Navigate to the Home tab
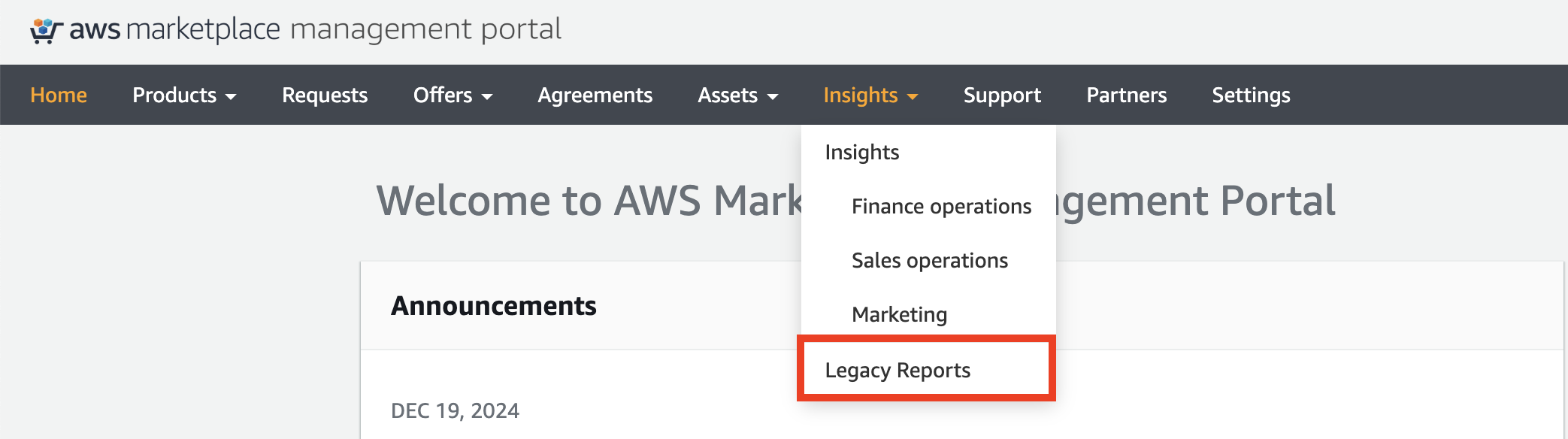 point(58,95)
